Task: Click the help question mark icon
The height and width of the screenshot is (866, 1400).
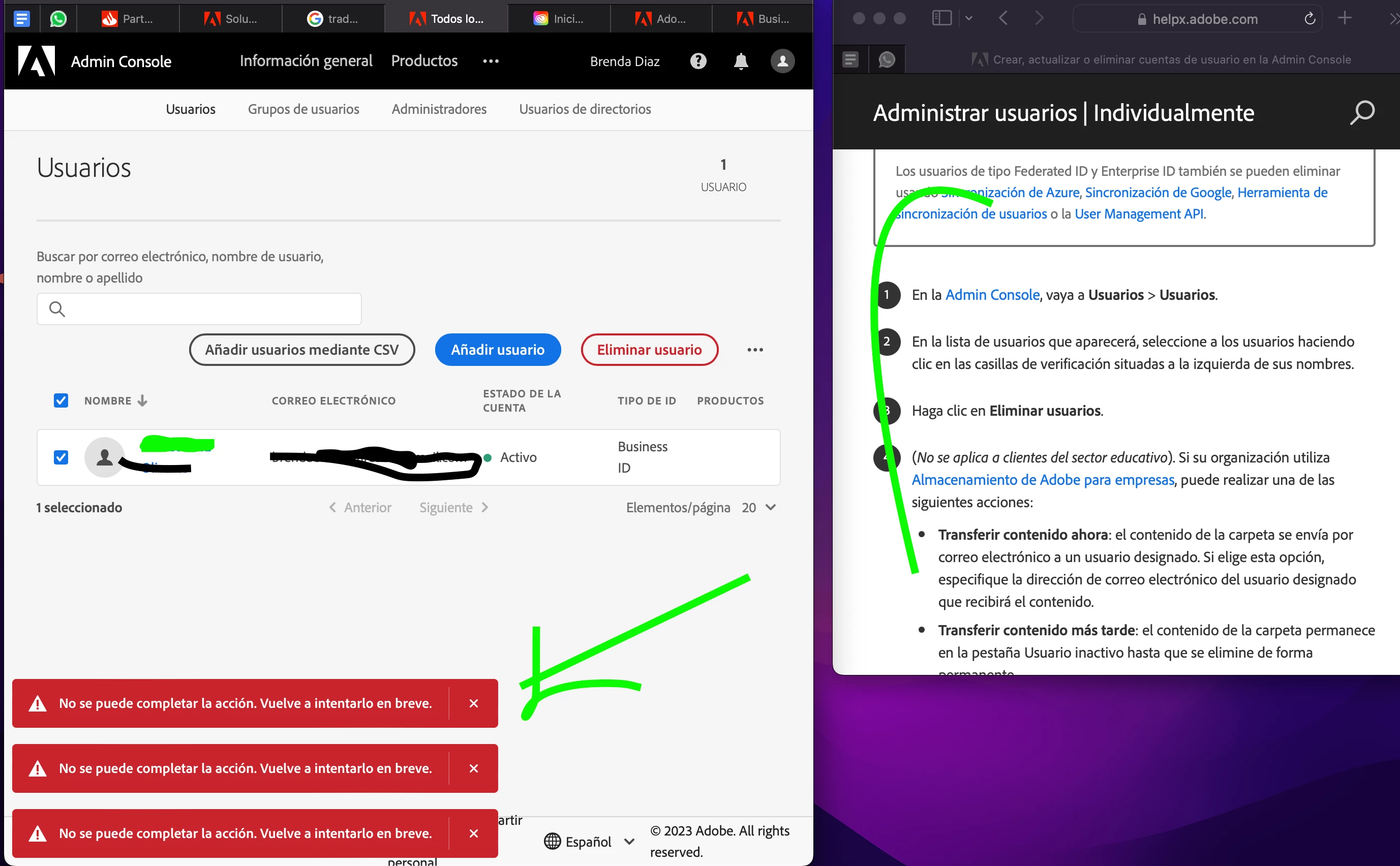Action: point(697,60)
